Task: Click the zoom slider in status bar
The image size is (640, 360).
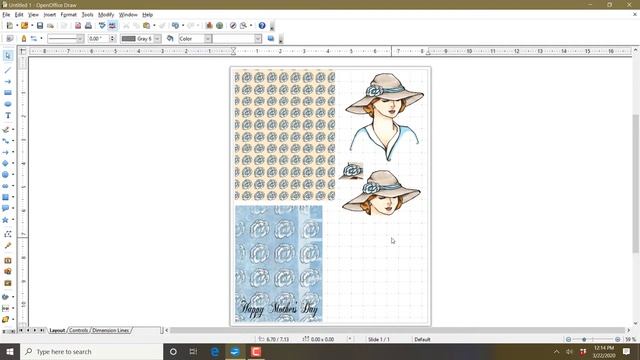Action: (593, 339)
